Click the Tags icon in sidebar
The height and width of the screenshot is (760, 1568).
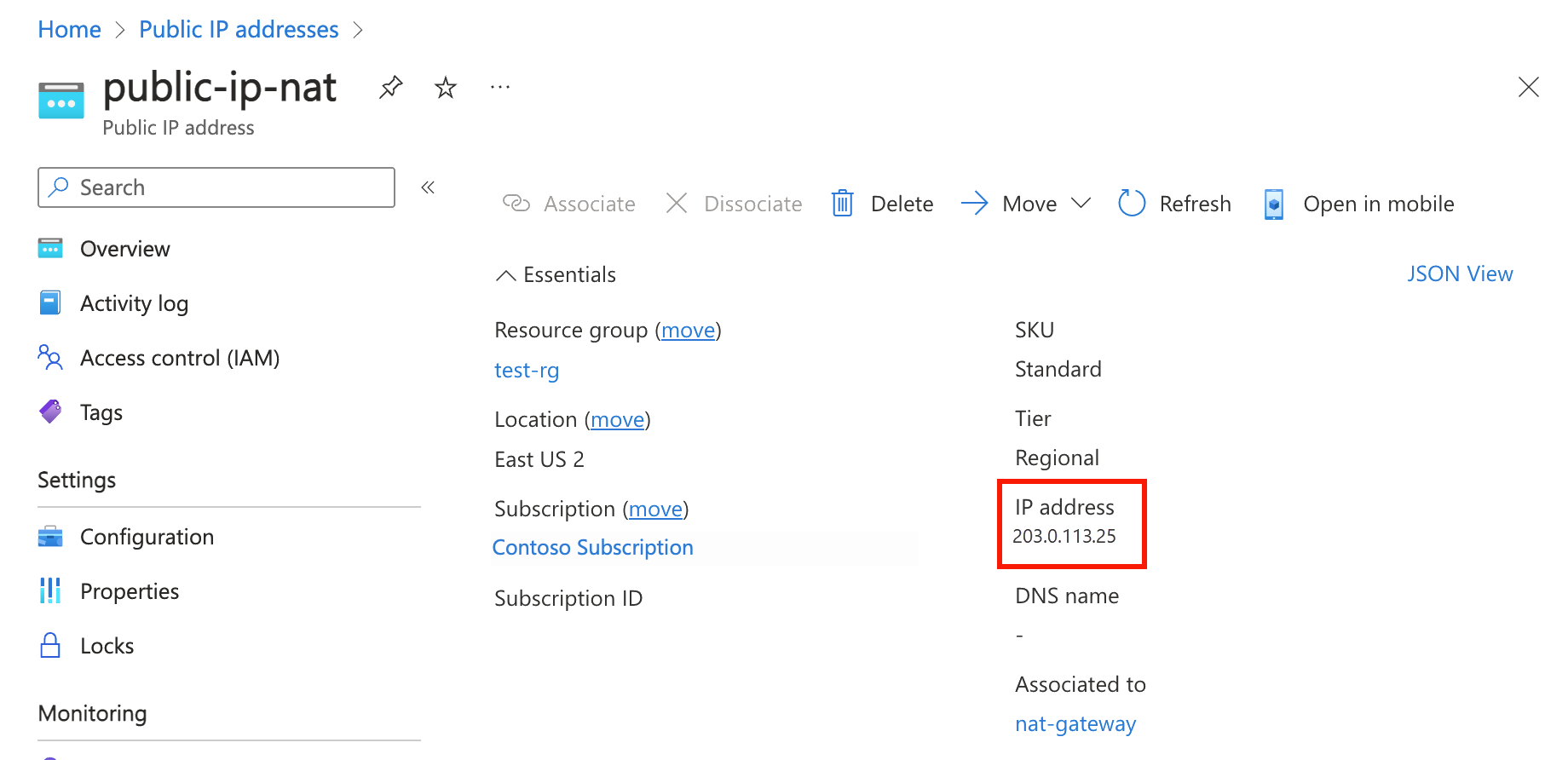point(50,412)
